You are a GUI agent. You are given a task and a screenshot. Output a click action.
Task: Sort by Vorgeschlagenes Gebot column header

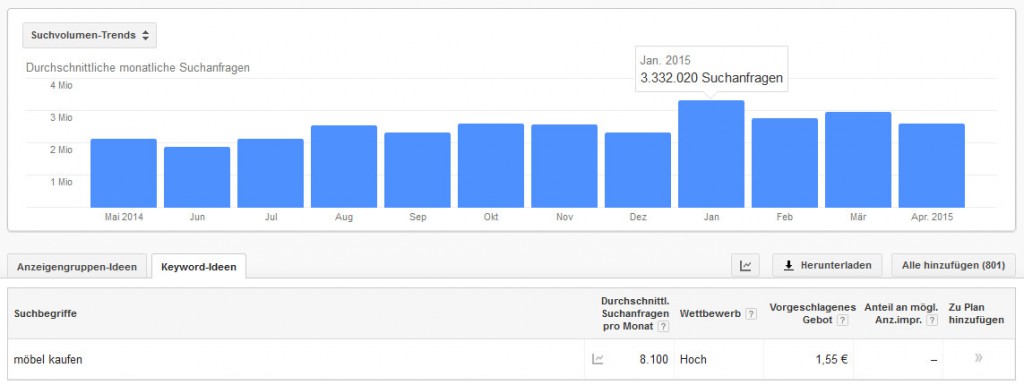point(812,313)
